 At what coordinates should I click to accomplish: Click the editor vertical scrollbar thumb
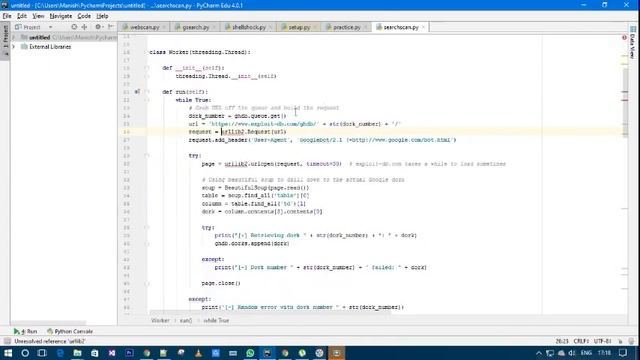coord(625,102)
